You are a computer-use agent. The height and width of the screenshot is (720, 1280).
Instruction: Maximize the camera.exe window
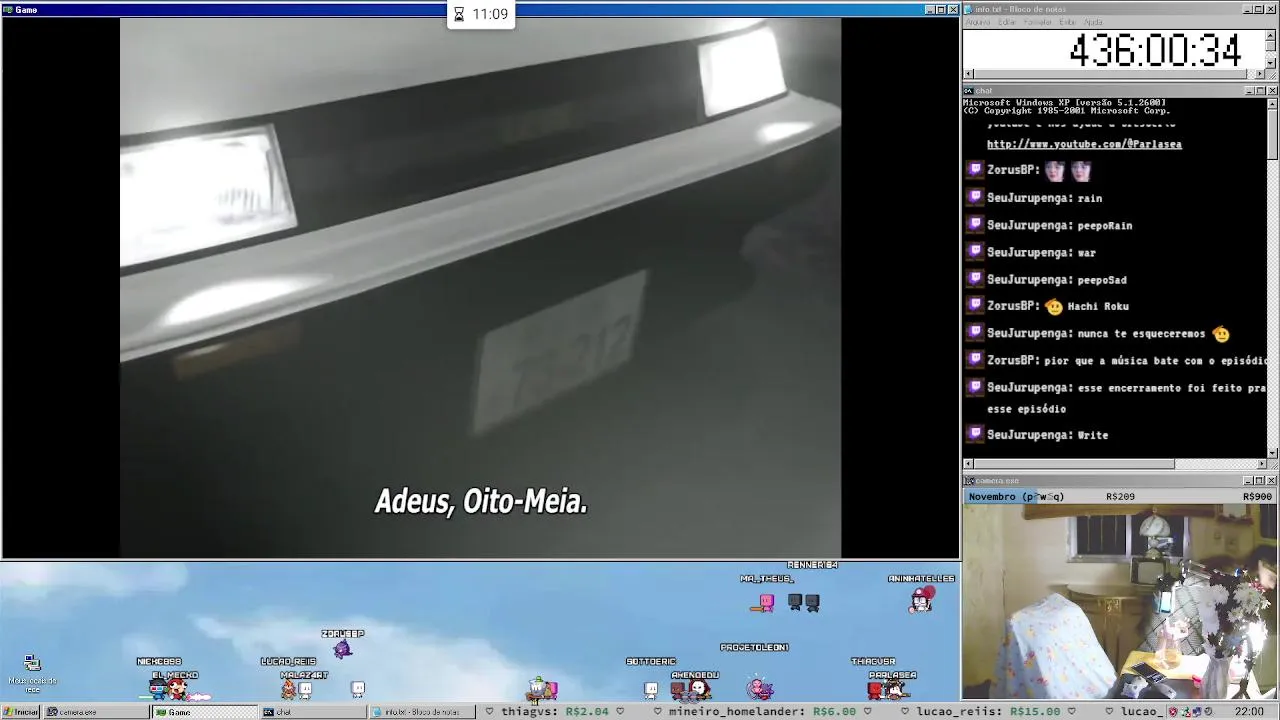[1260, 481]
